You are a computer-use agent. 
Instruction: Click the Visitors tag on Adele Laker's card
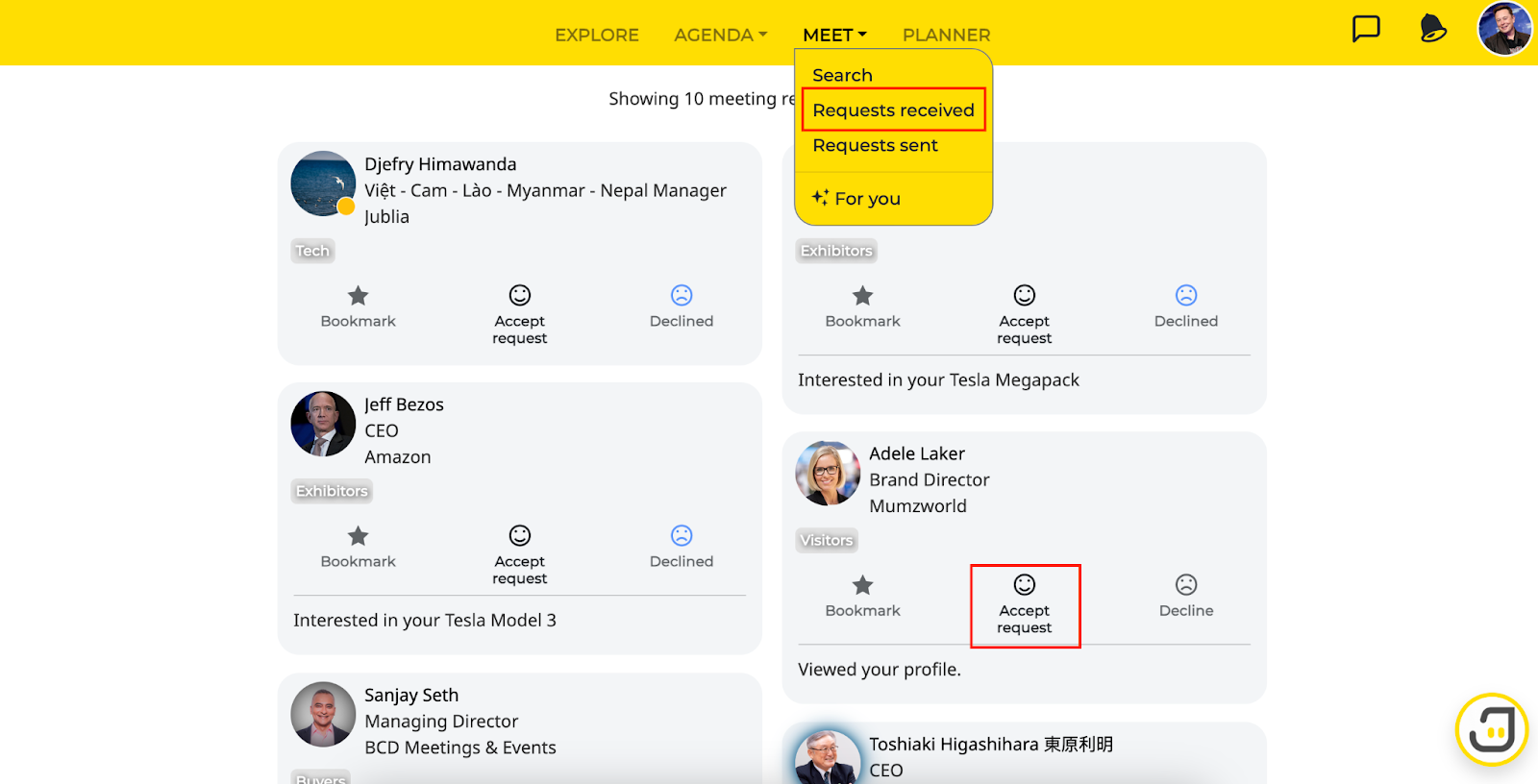tap(827, 540)
